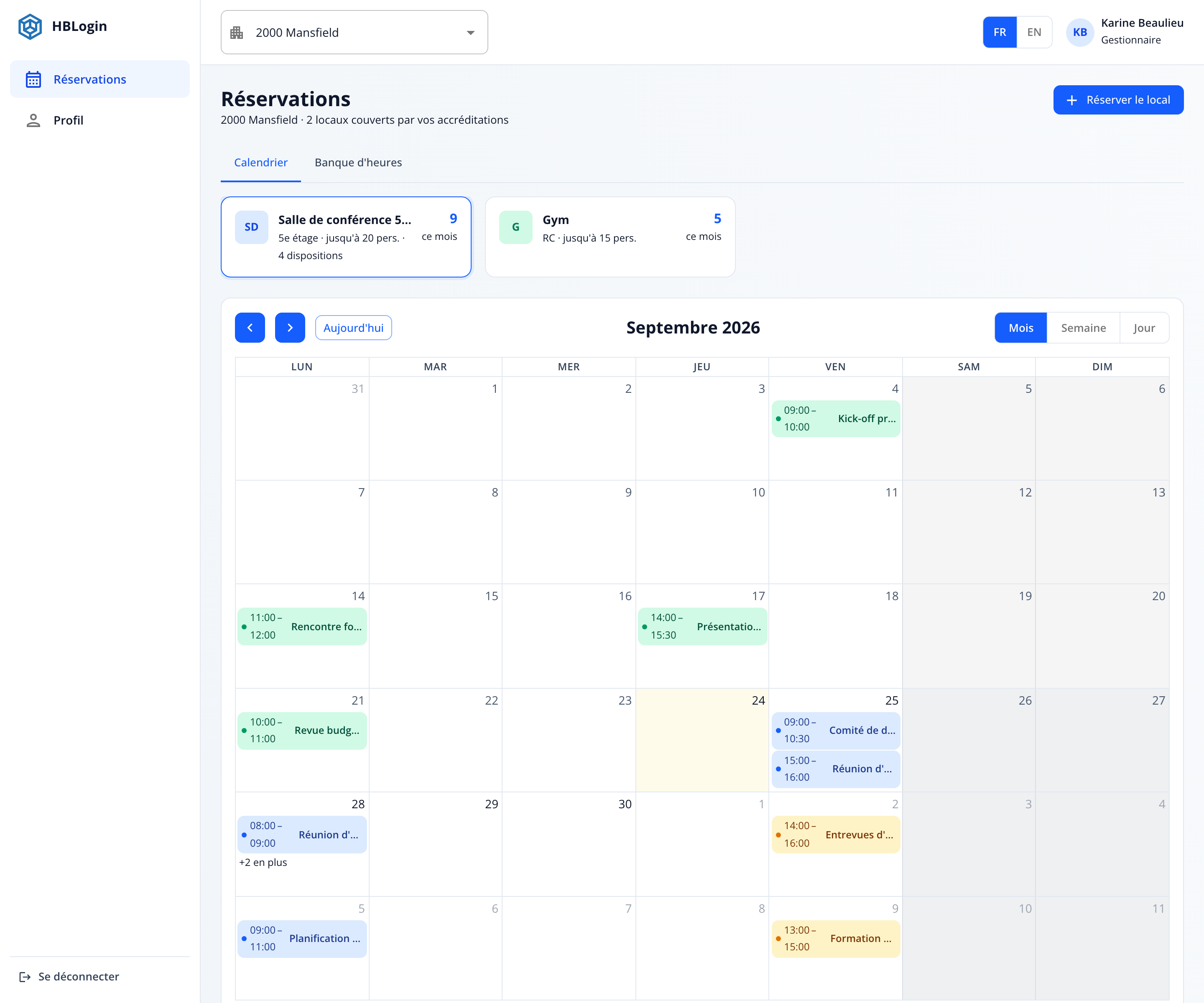Go to previous month arrow
Viewport: 1204px width, 1003px height.
point(250,328)
